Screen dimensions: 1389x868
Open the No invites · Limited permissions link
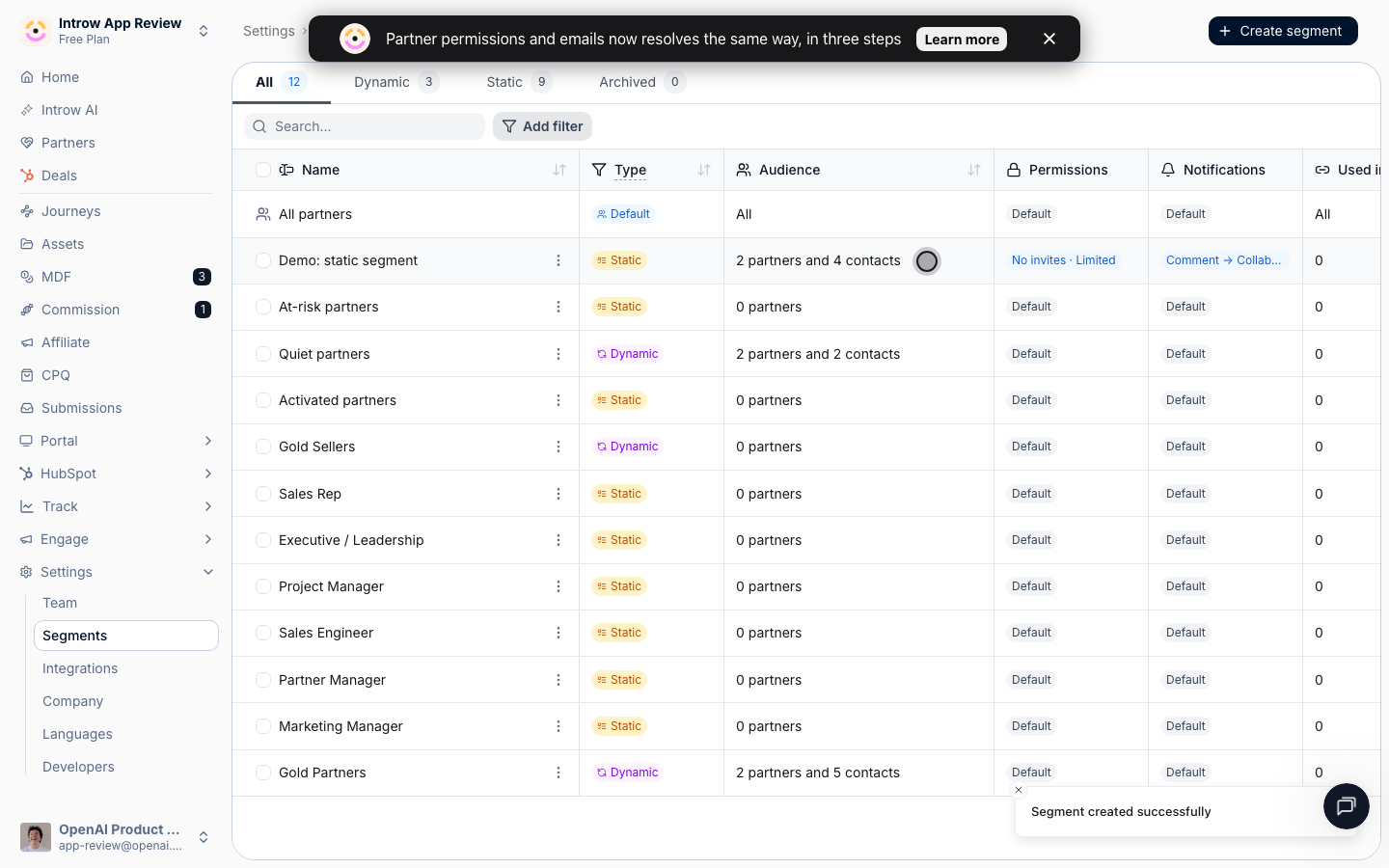1063,260
